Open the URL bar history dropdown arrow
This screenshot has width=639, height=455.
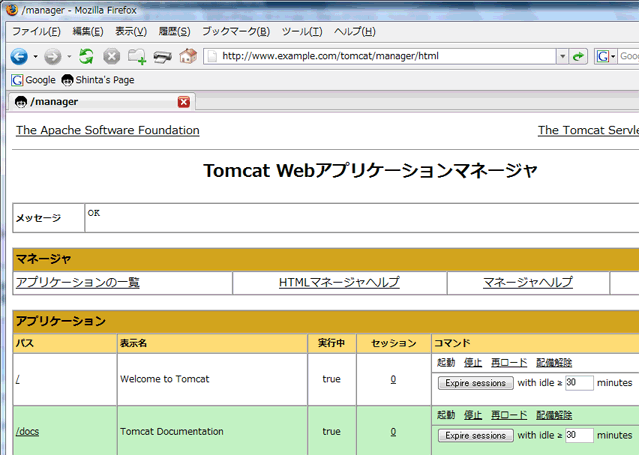(563, 56)
